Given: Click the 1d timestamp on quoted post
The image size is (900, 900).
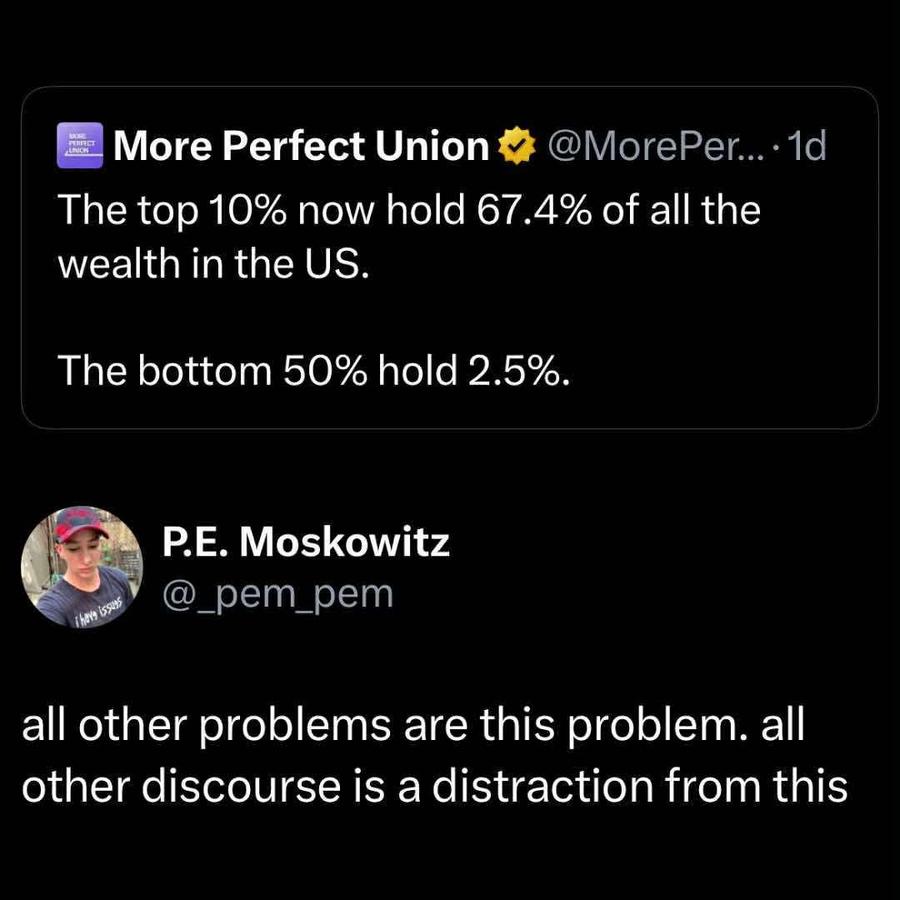Looking at the screenshot, I should coord(808,147).
